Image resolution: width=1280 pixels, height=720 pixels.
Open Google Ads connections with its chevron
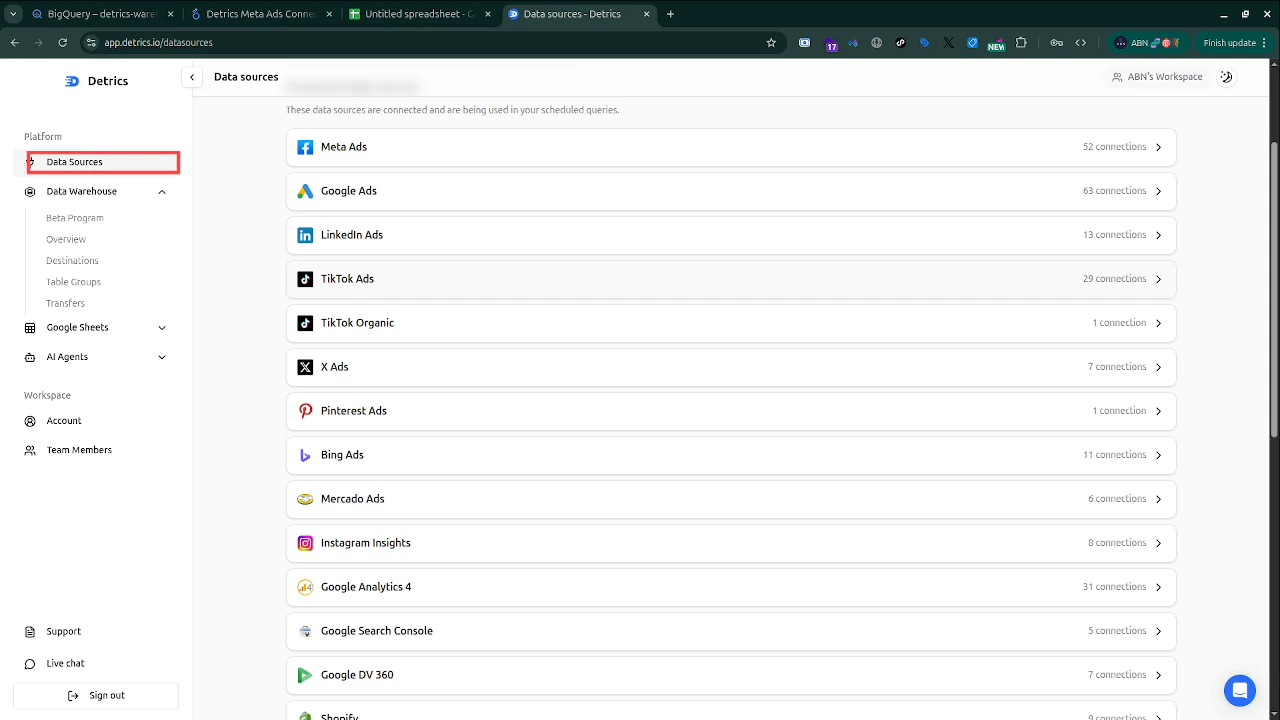1159,191
